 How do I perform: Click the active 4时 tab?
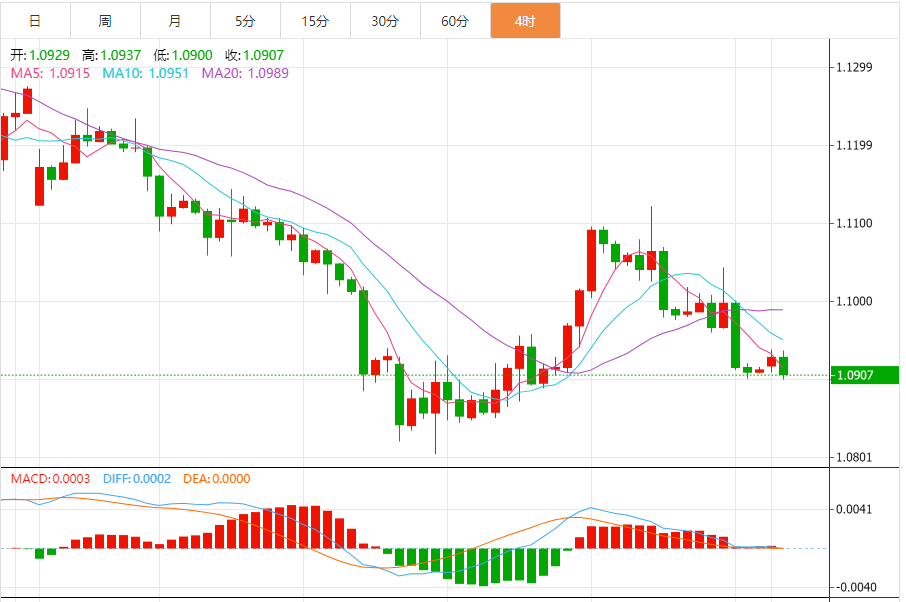coord(525,21)
